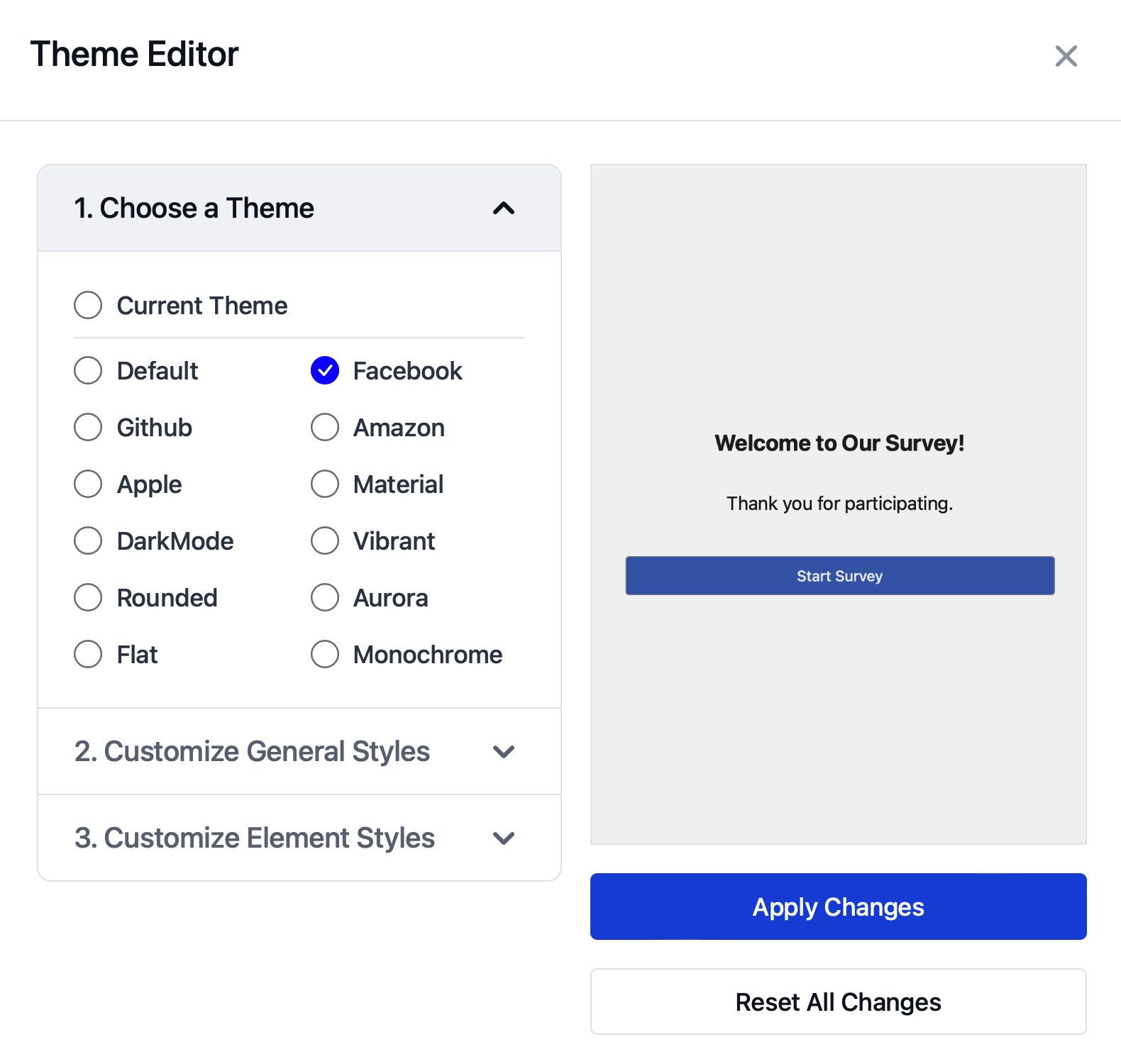Close the Theme Editor dialog

click(x=1066, y=56)
